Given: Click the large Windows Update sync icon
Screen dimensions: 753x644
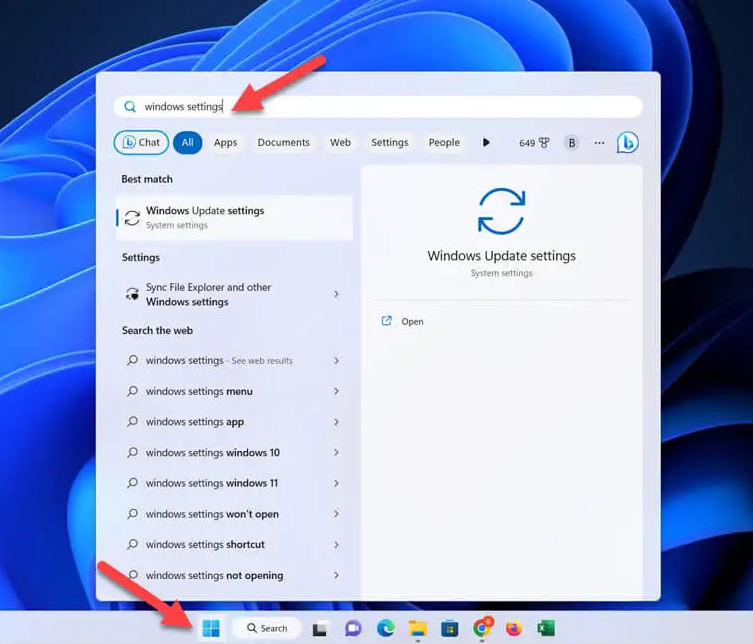Looking at the screenshot, I should 501,211.
